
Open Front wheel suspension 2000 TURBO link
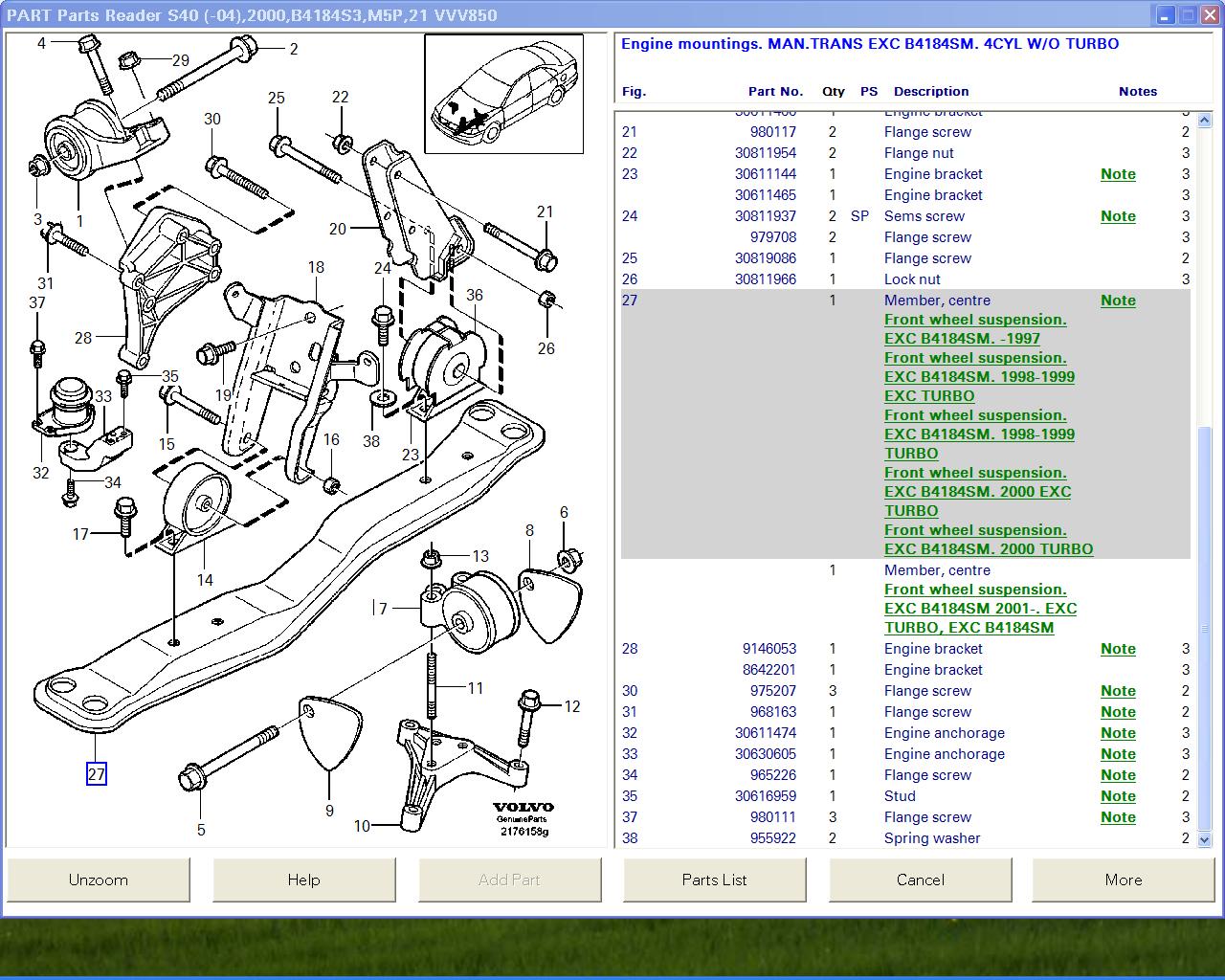pos(989,540)
